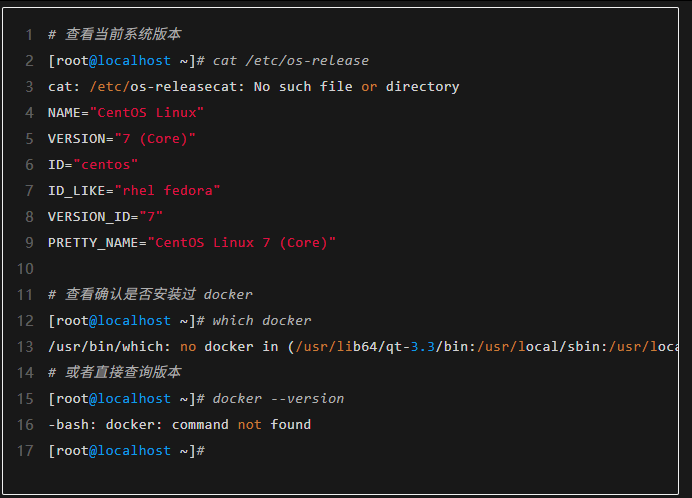Click the comment 或者直接查询版本
The image size is (692, 498).
114,373
